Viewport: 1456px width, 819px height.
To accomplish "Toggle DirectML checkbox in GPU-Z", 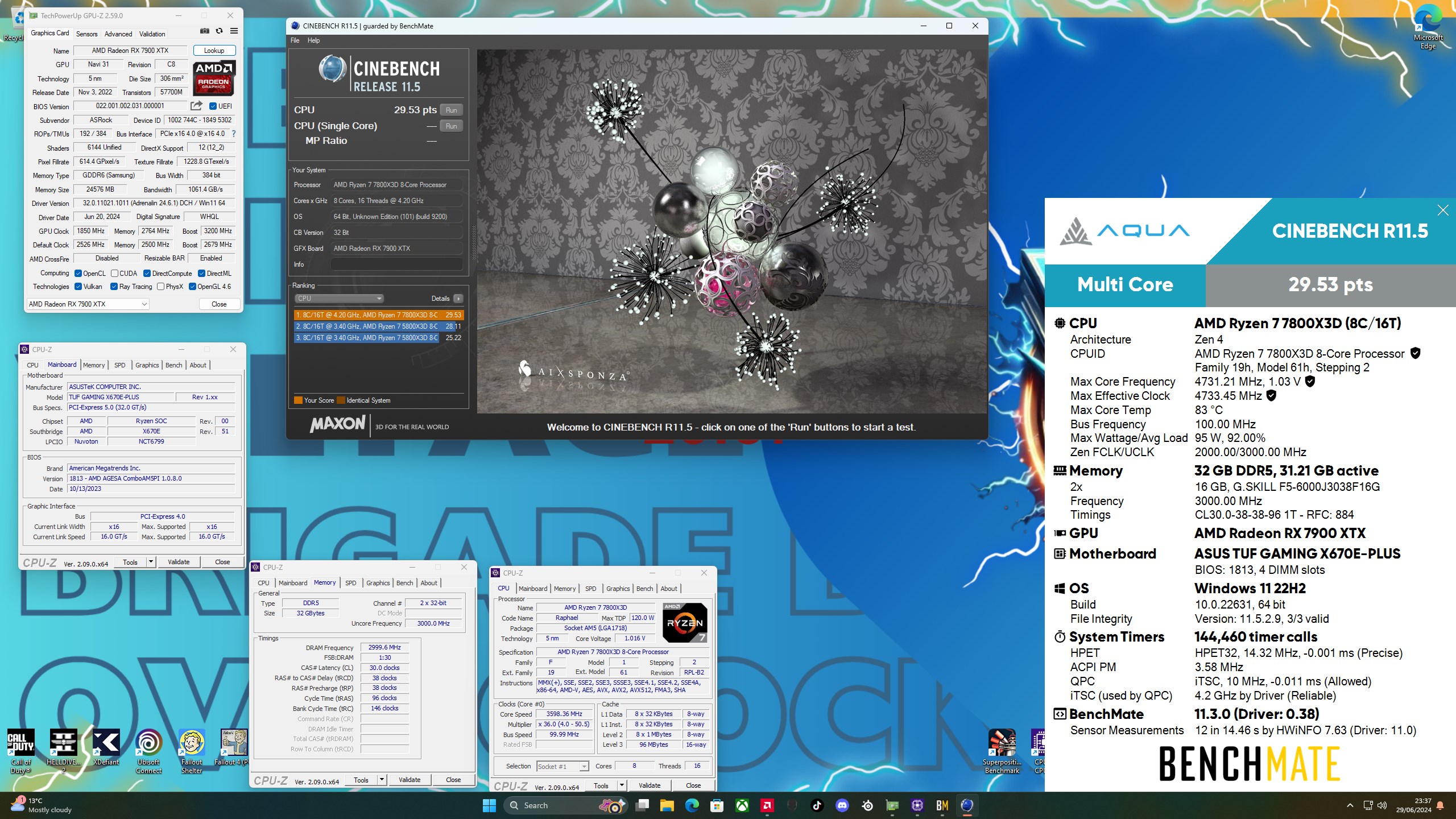I will (x=201, y=274).
